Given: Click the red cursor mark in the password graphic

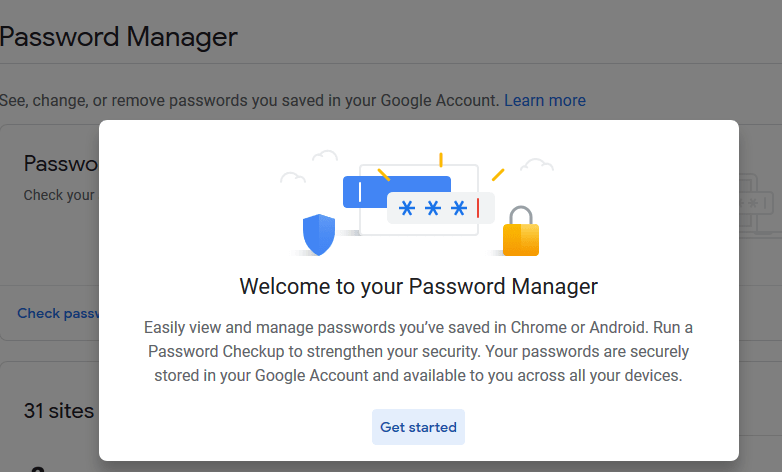Looking at the screenshot, I should pyautogui.click(x=478, y=208).
